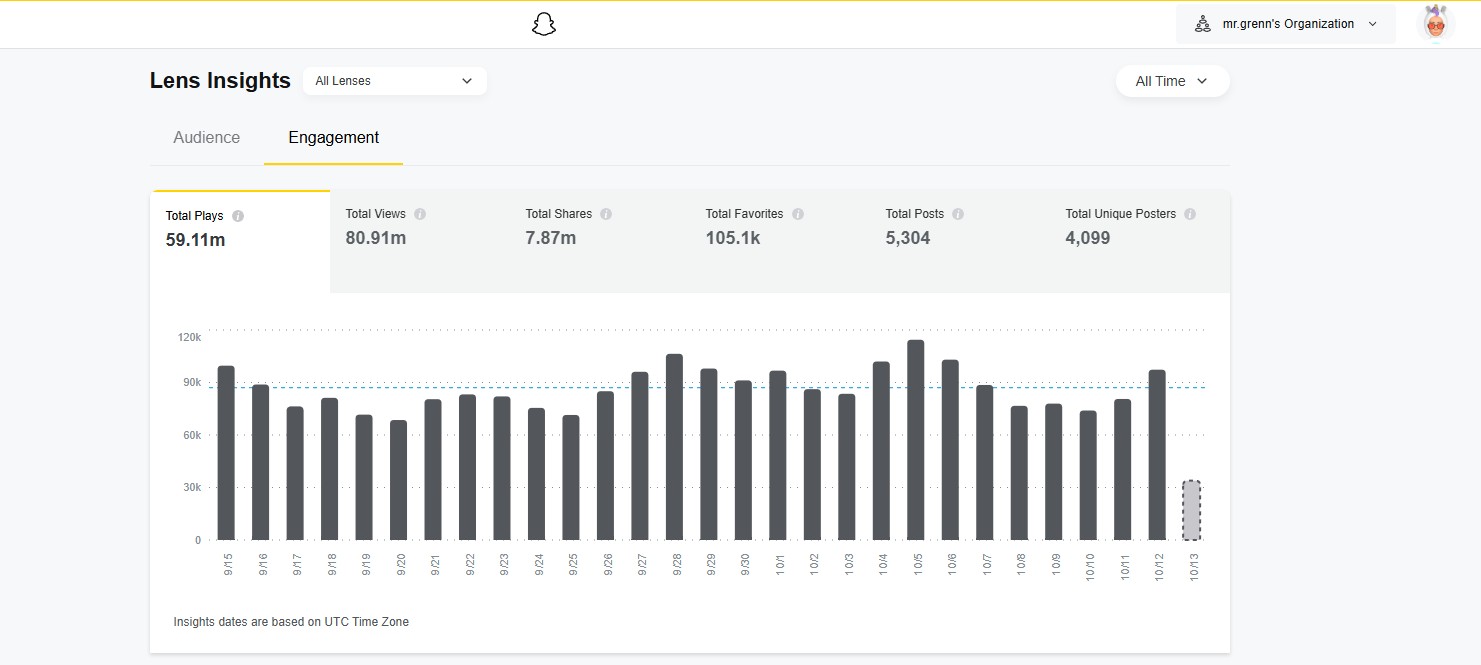The image size is (1481, 665).
Task: Click the info icon beside Total Unique Posters
Action: point(1190,214)
